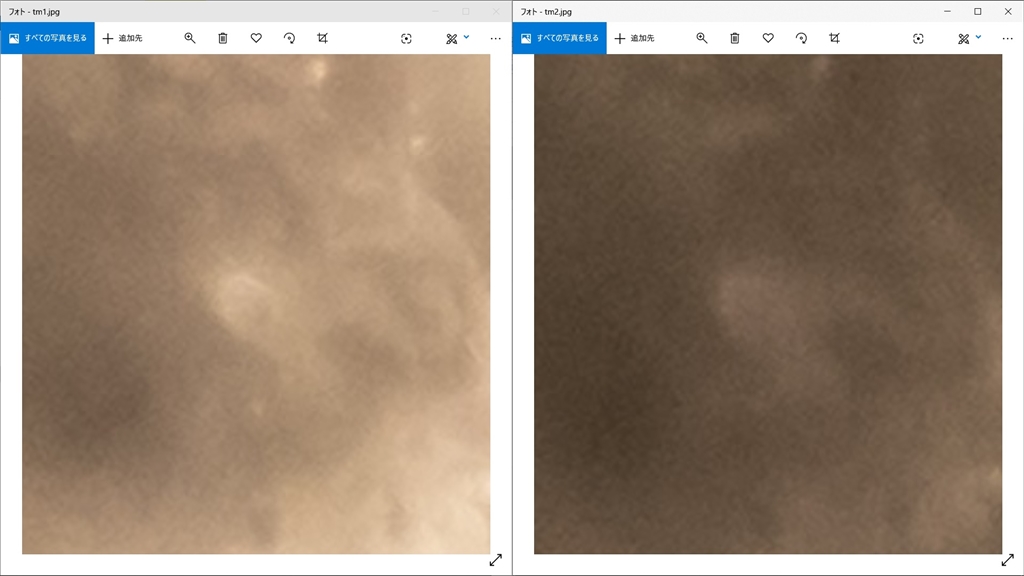
Task: Open Edit & Create in tm2.jpg window
Action: tap(963, 39)
